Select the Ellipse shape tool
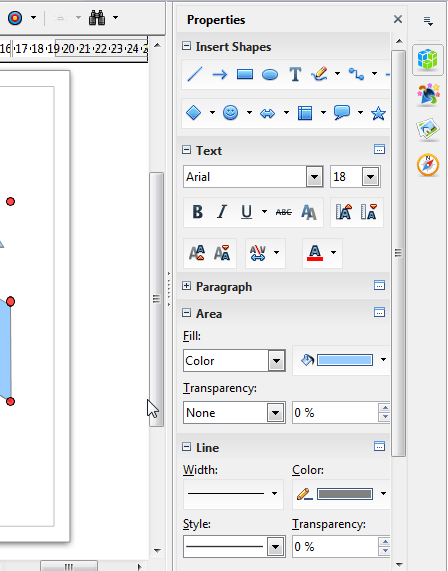Image resolution: width=448 pixels, height=571 pixels. [270, 75]
